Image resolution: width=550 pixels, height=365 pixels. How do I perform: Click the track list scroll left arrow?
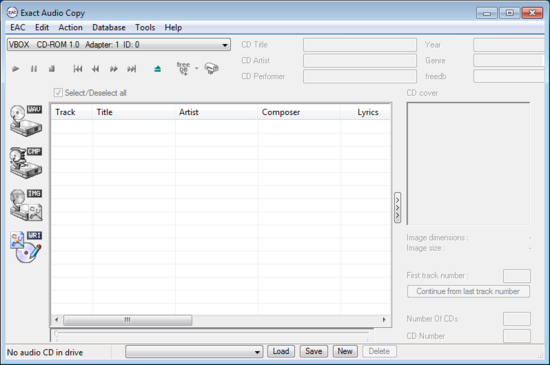[56, 320]
